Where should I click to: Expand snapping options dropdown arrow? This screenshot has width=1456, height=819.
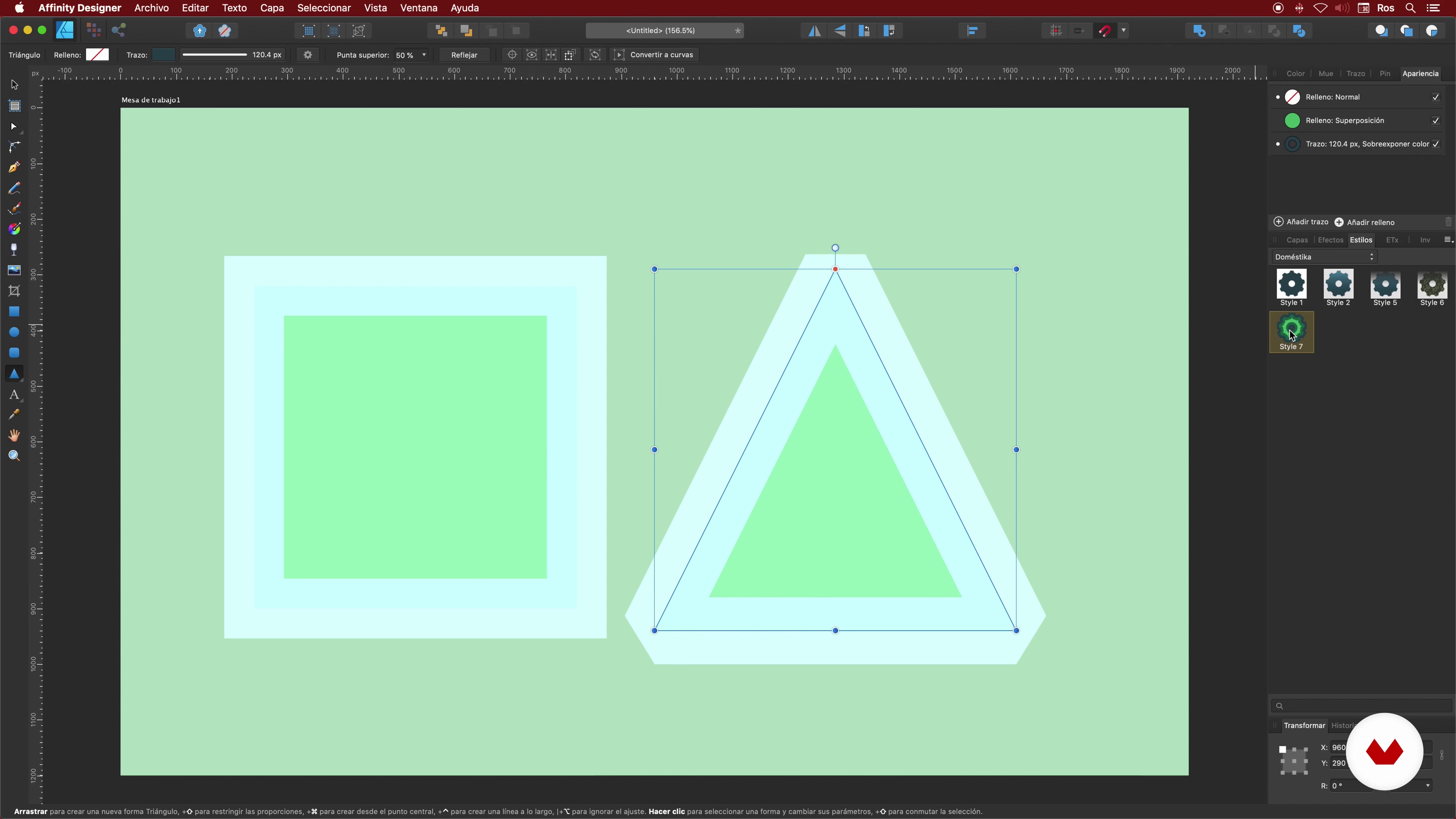[1123, 30]
